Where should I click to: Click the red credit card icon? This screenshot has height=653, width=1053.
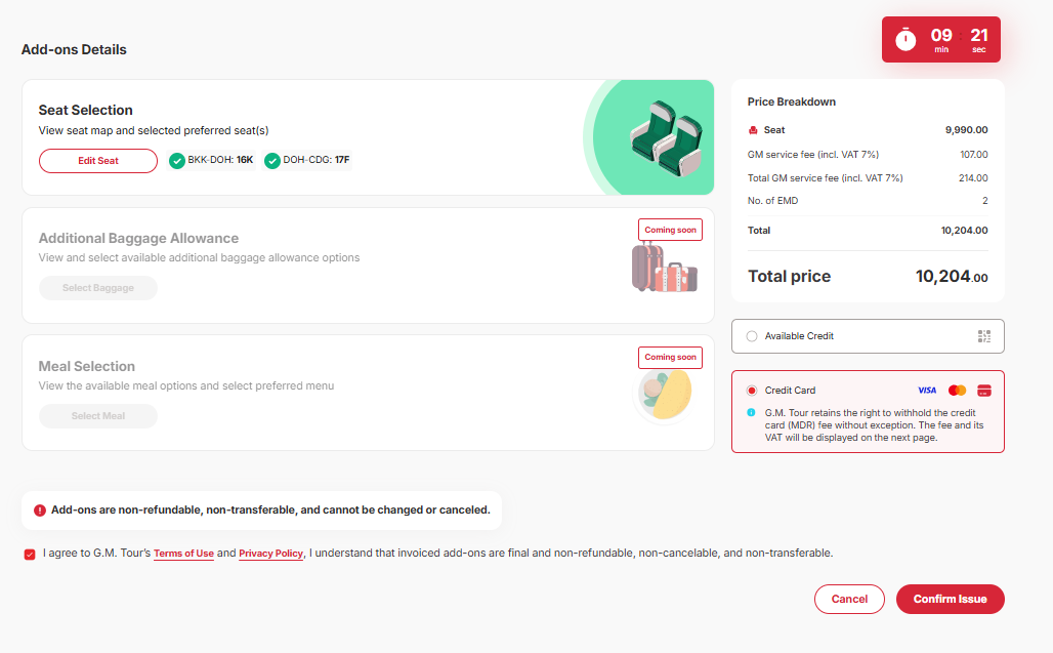[x=984, y=390]
